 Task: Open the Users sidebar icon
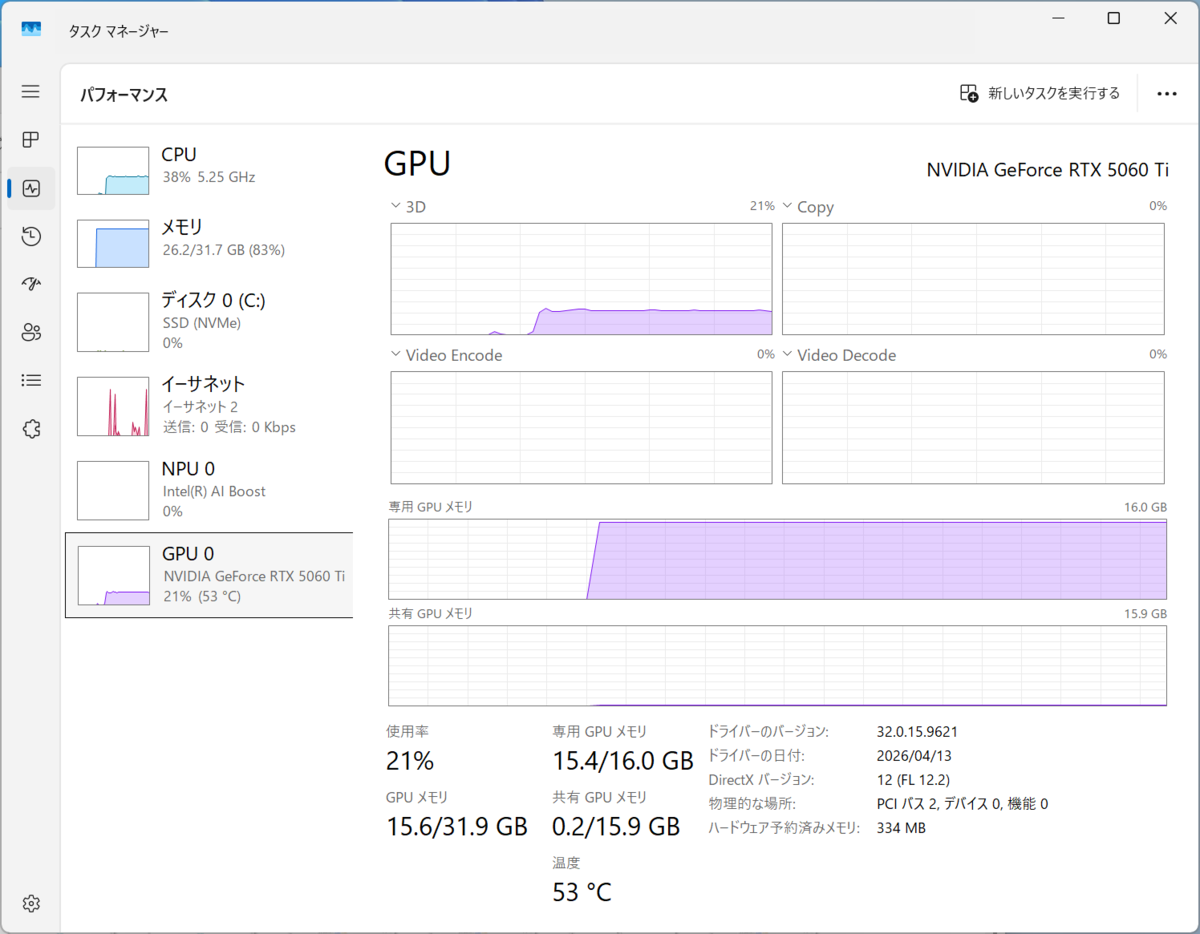click(31, 332)
